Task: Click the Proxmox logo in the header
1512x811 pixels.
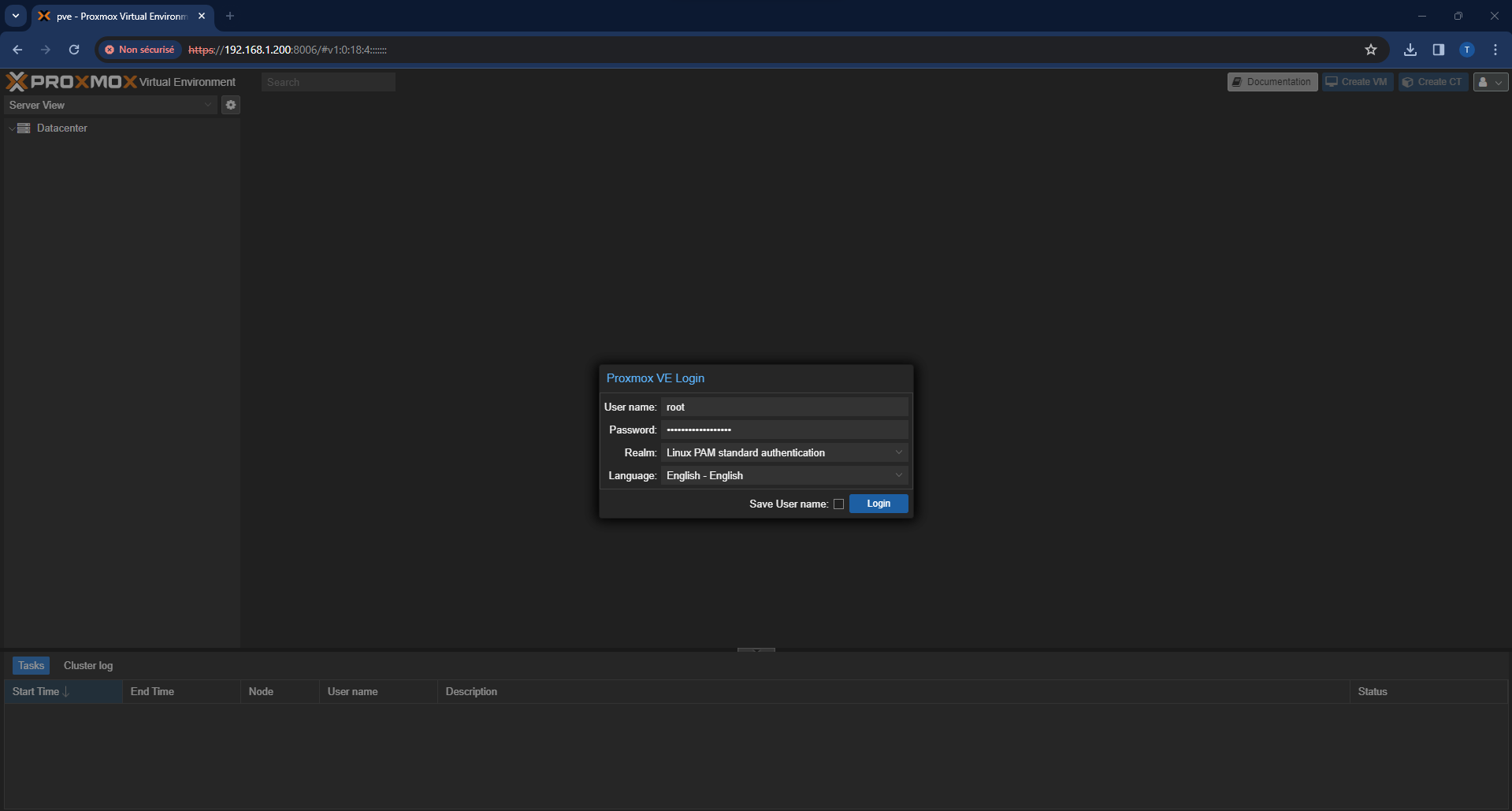Action: coord(71,82)
